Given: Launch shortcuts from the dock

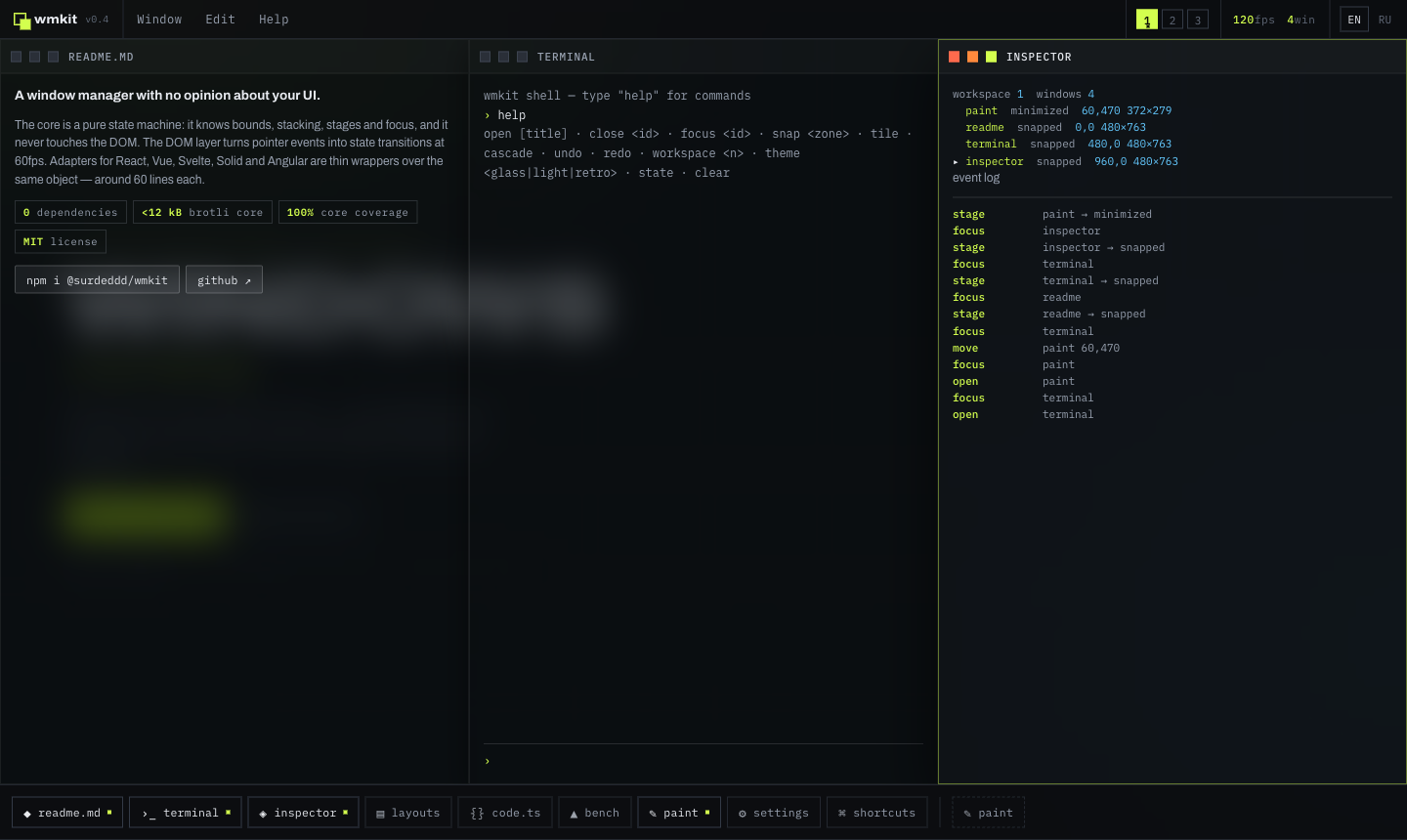Looking at the screenshot, I should (x=877, y=813).
